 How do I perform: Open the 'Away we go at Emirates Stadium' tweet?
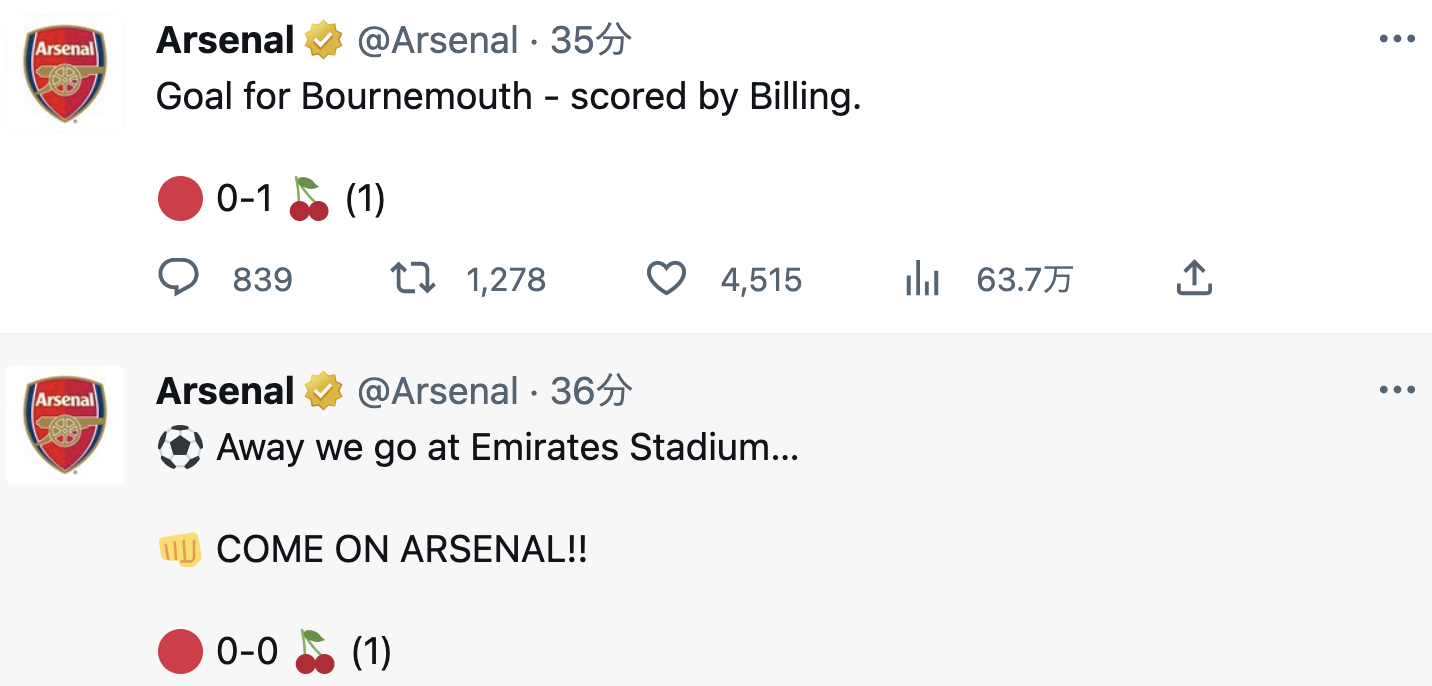tap(508, 448)
